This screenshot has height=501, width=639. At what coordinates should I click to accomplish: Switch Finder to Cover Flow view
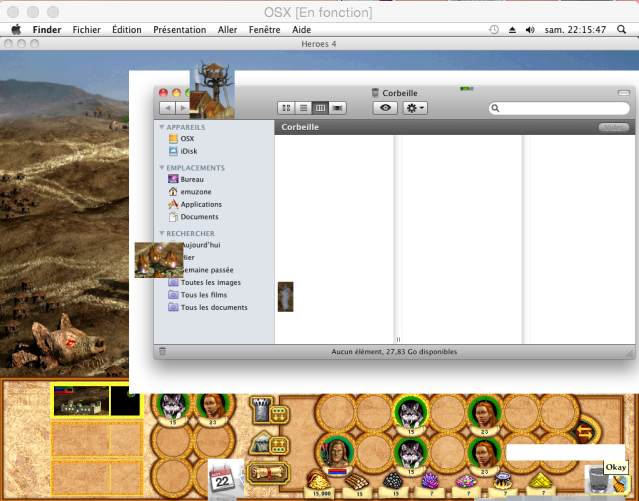(x=337, y=108)
